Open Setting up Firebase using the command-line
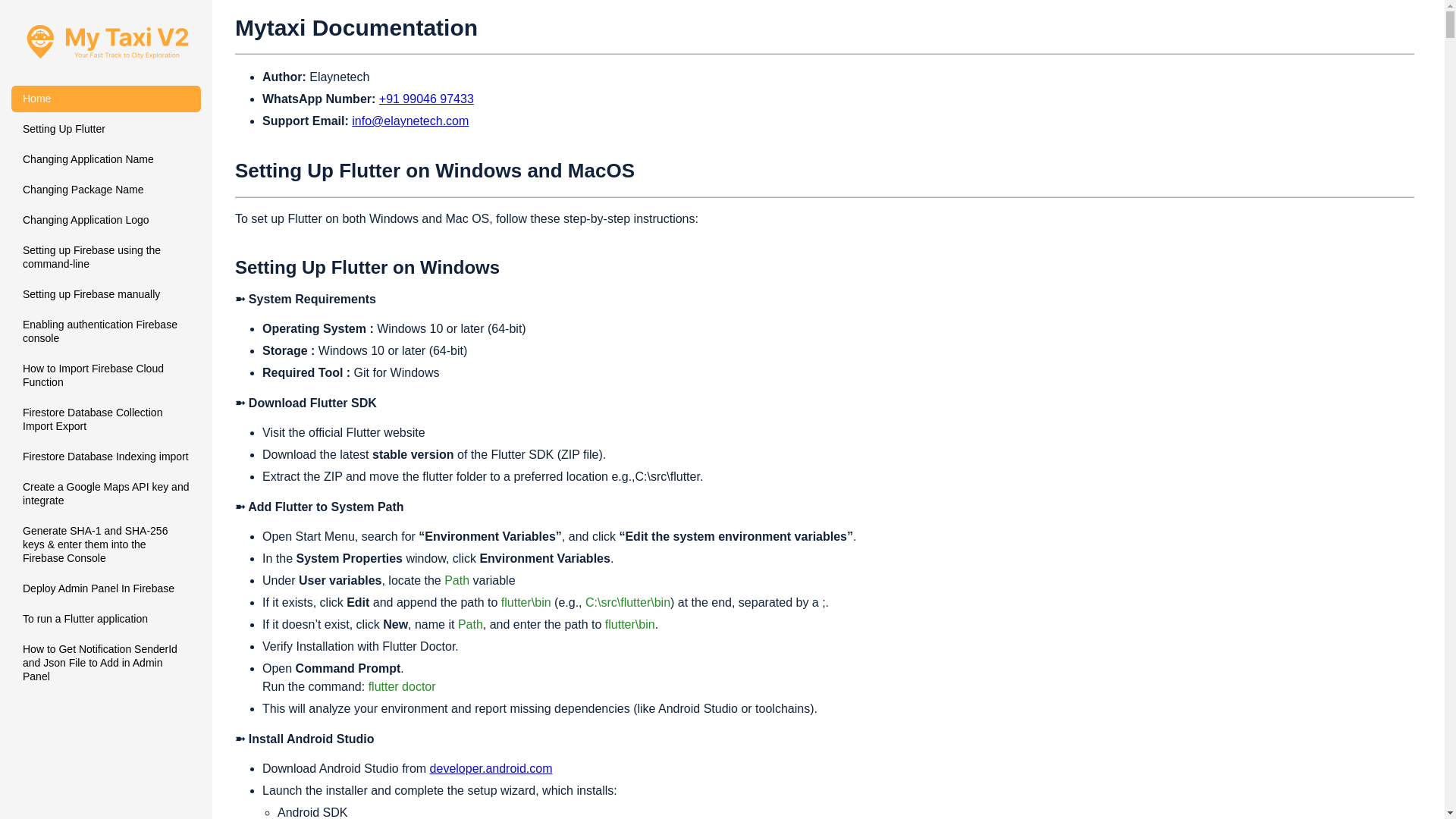 [106, 257]
